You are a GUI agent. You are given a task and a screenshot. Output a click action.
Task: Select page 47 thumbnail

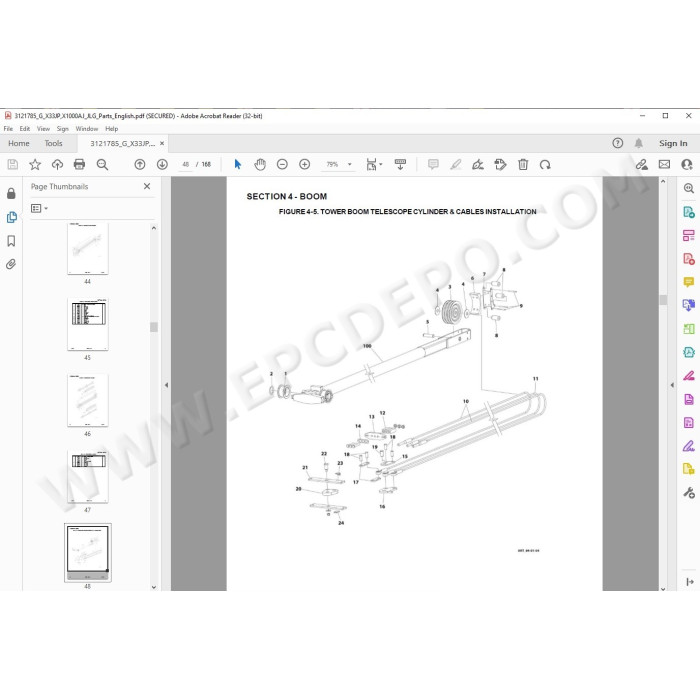tap(88, 476)
